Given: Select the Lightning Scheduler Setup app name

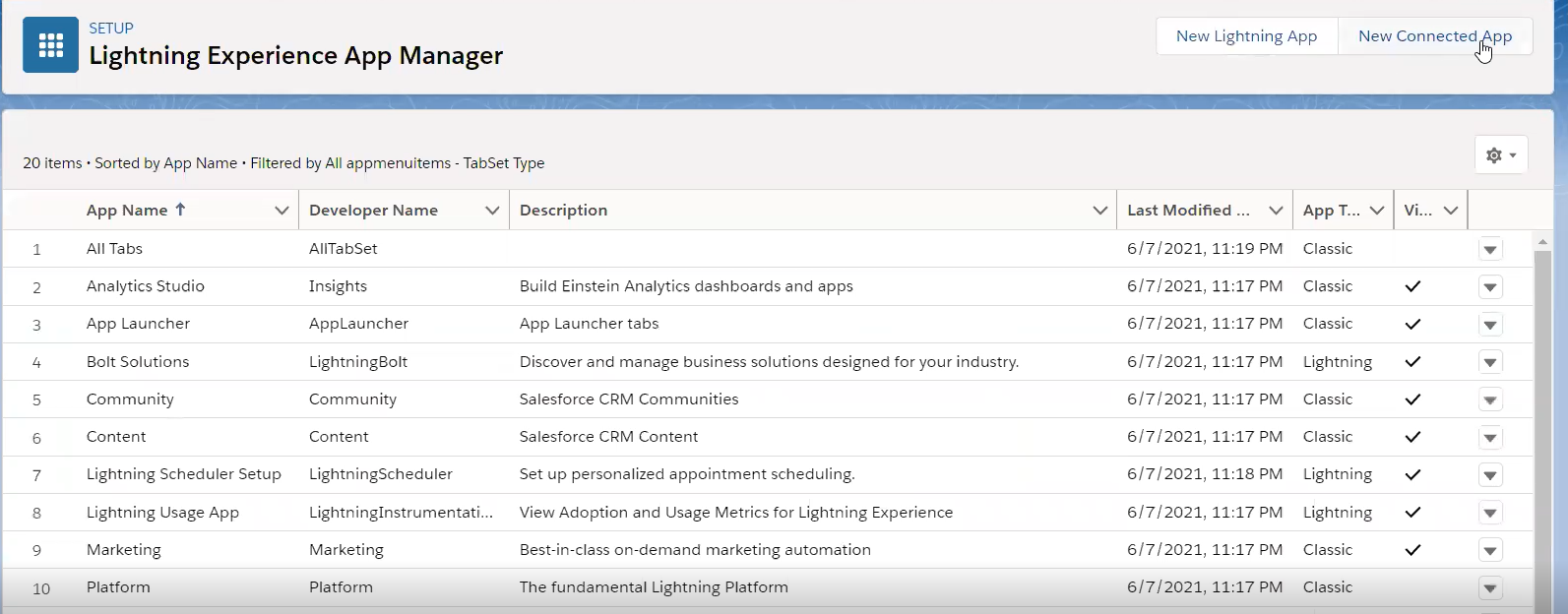Looking at the screenshot, I should [x=184, y=474].
